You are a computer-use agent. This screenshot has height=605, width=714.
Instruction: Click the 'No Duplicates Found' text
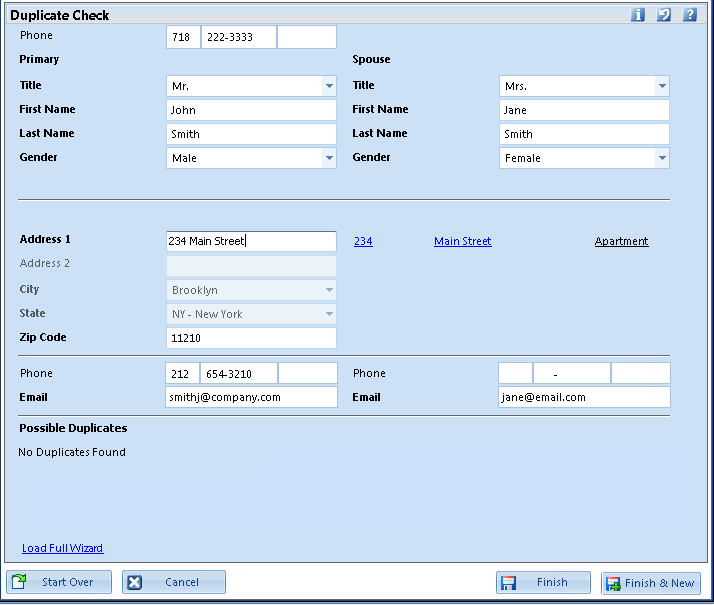[72, 452]
